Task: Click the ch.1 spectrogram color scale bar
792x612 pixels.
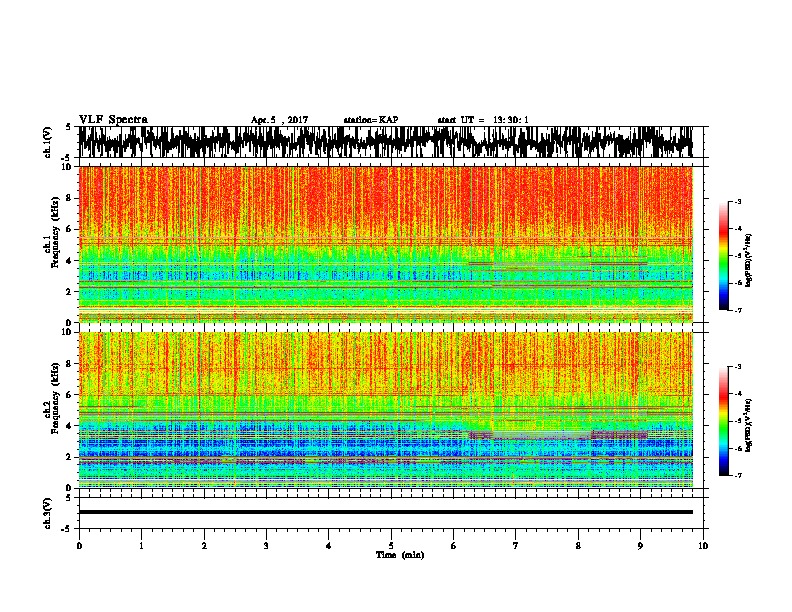Action: (x=724, y=256)
